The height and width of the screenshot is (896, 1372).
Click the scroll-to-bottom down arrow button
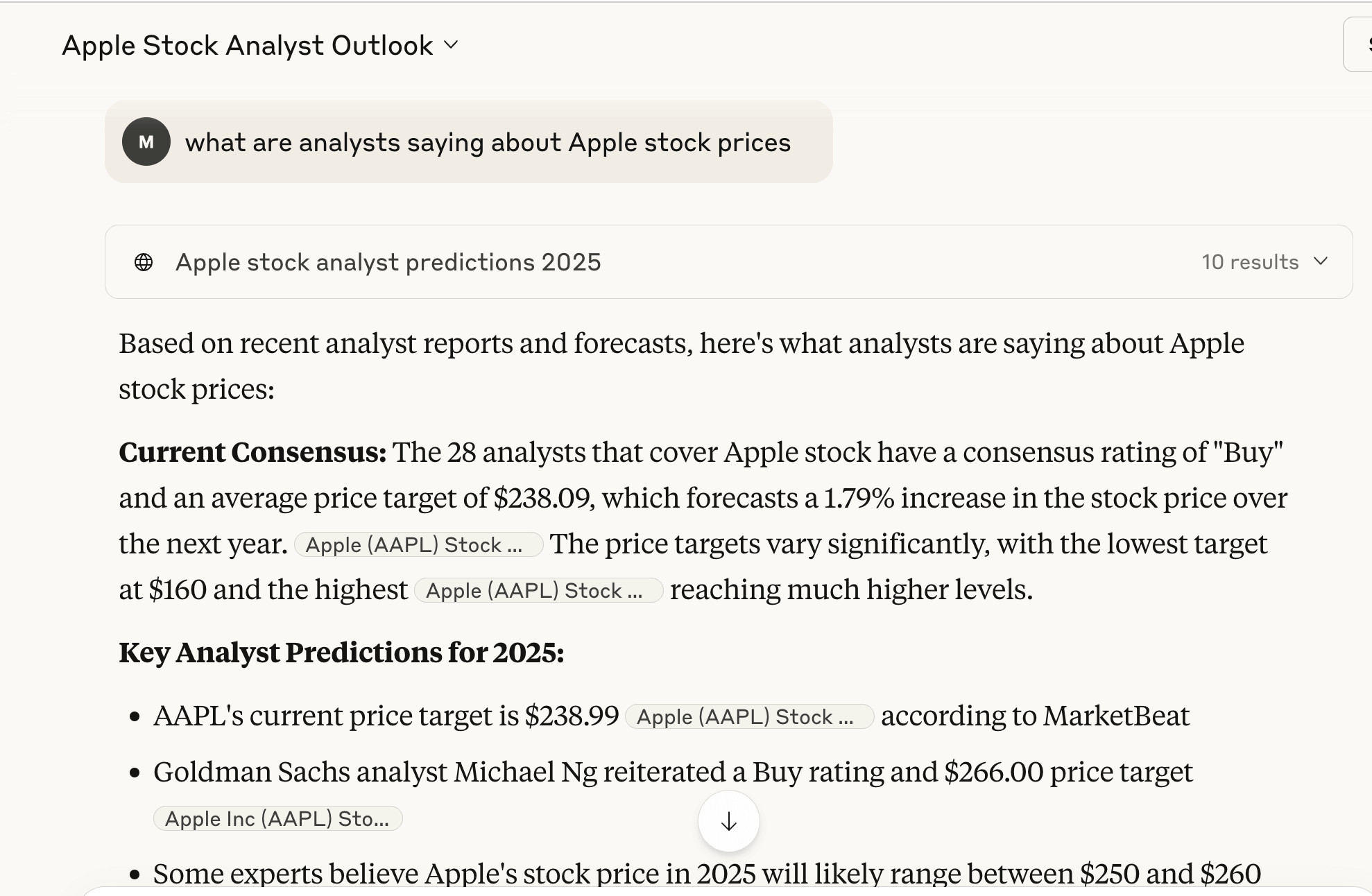coord(728,822)
